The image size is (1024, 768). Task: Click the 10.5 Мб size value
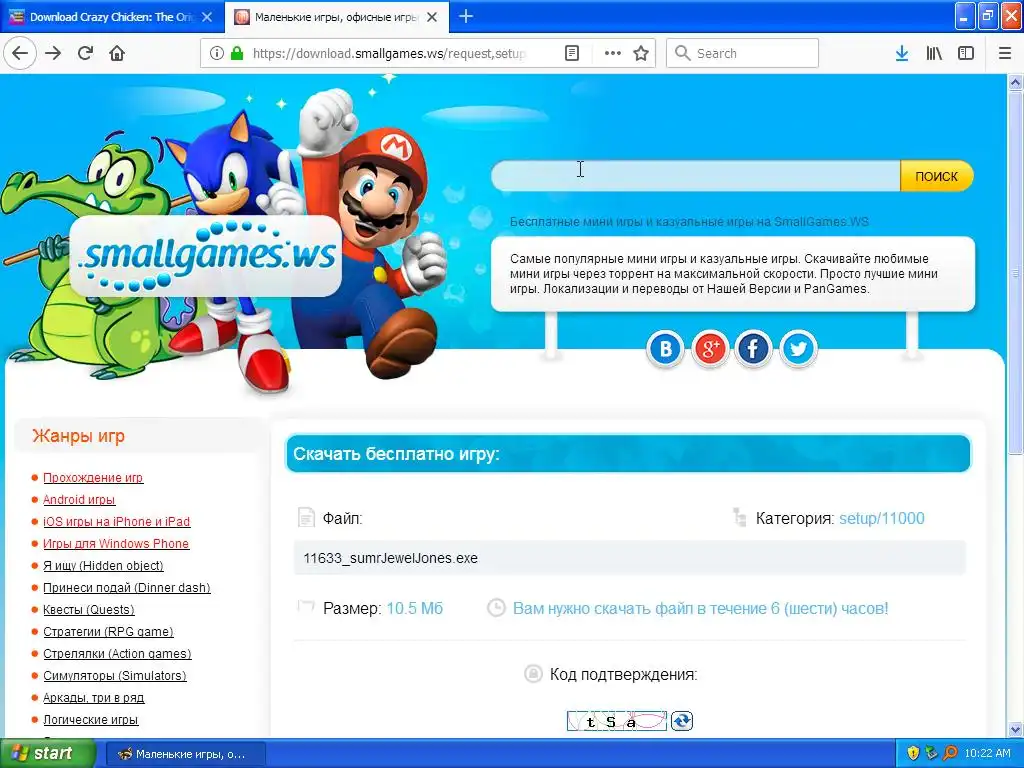click(415, 609)
